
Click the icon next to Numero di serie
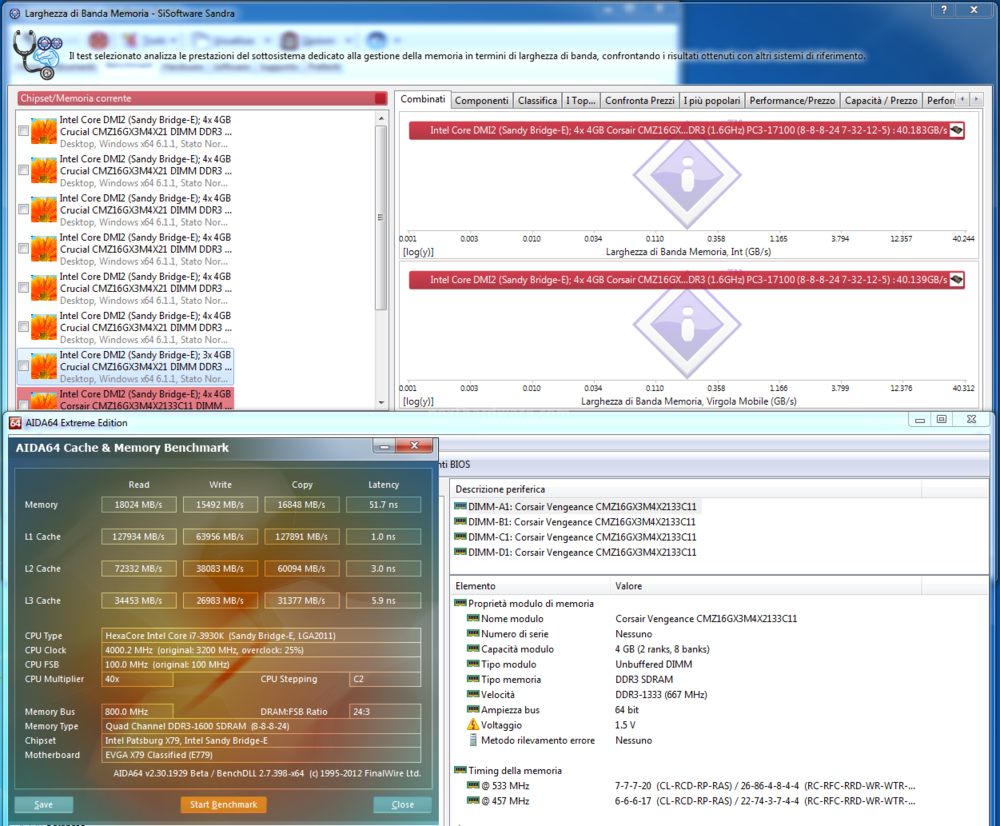tap(473, 633)
